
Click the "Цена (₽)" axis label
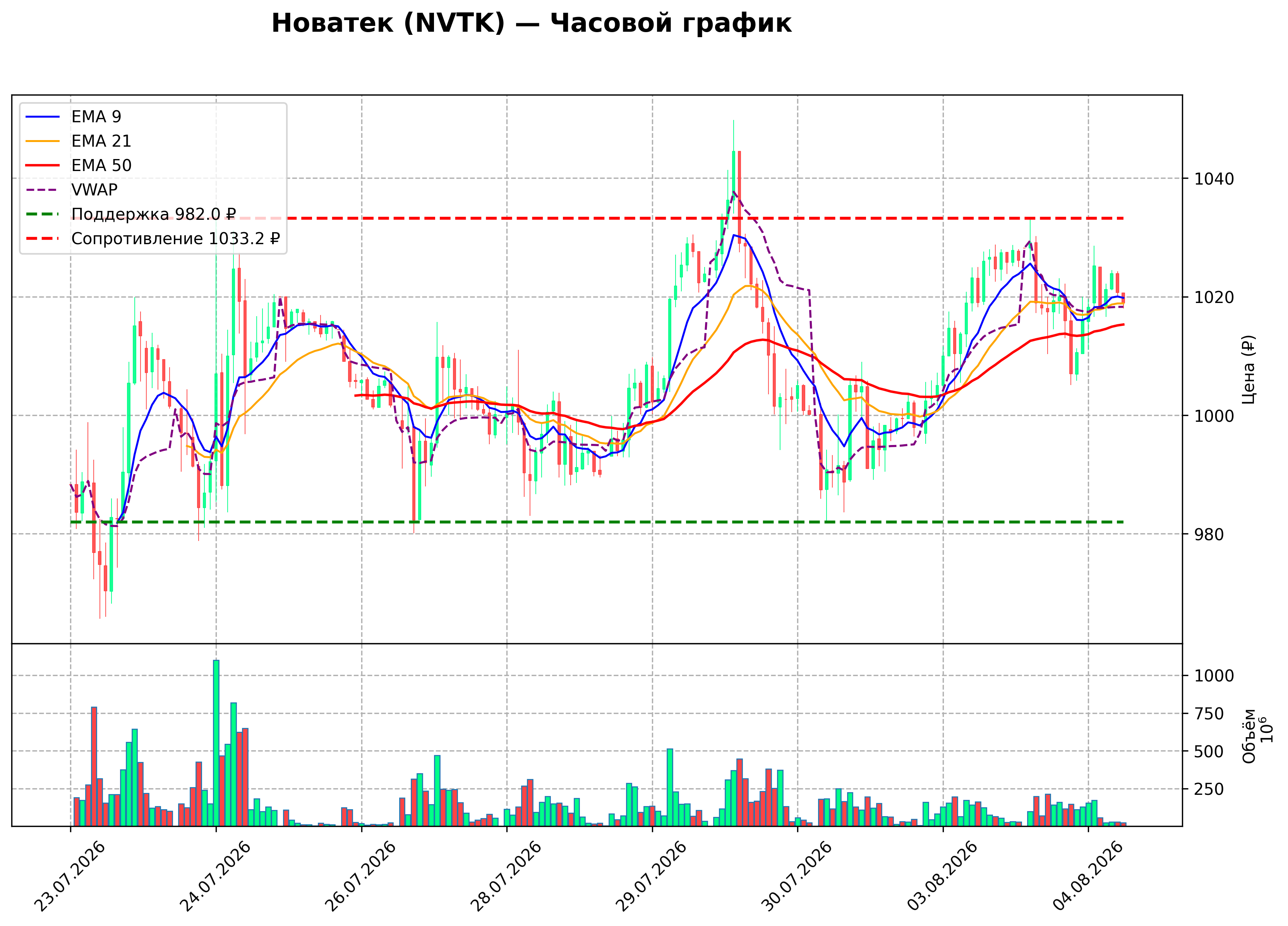[1248, 369]
